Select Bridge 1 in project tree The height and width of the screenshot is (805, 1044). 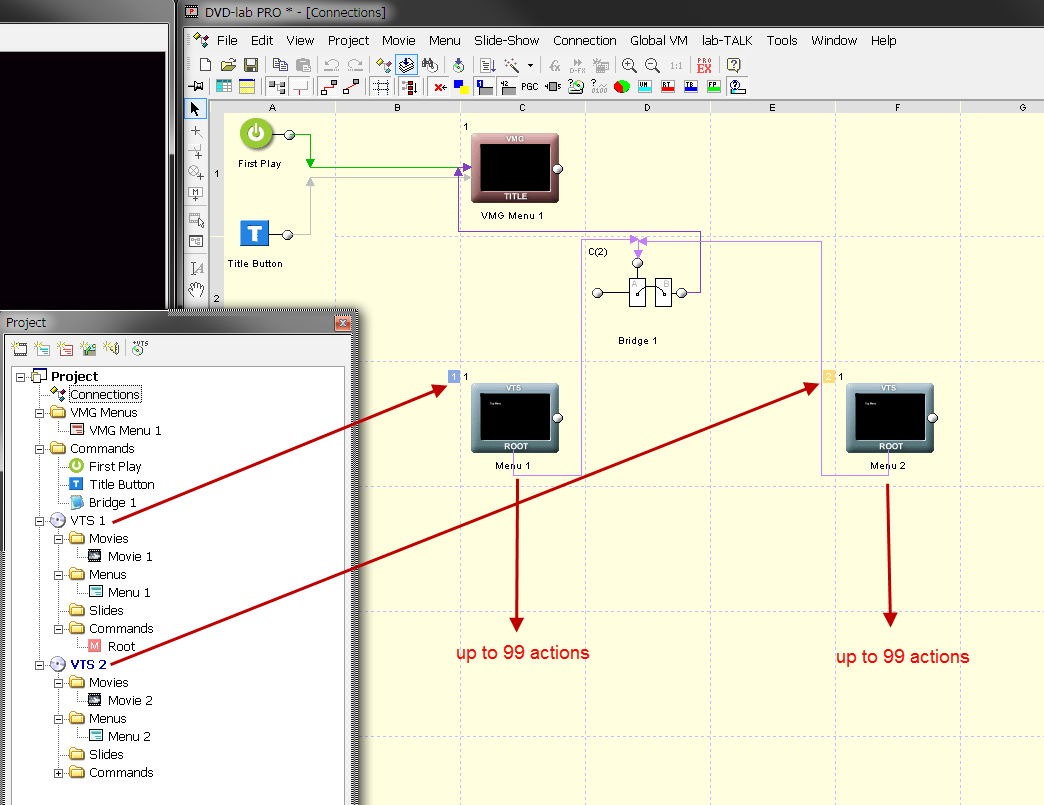click(x=112, y=503)
